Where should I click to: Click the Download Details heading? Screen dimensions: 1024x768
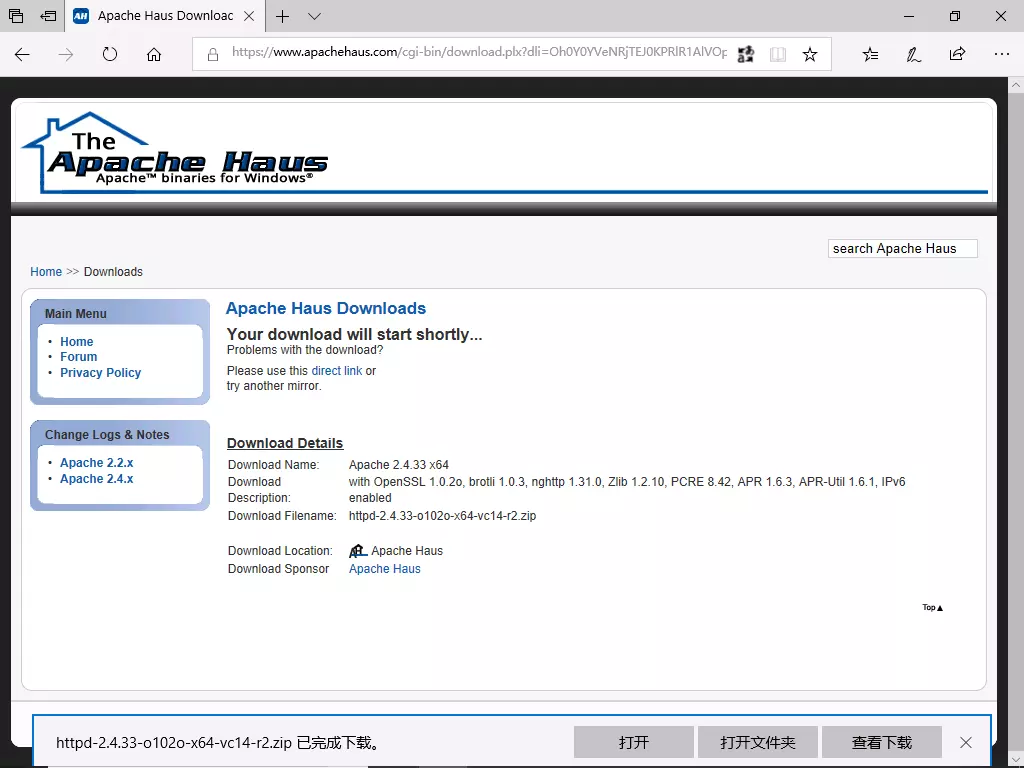(285, 443)
